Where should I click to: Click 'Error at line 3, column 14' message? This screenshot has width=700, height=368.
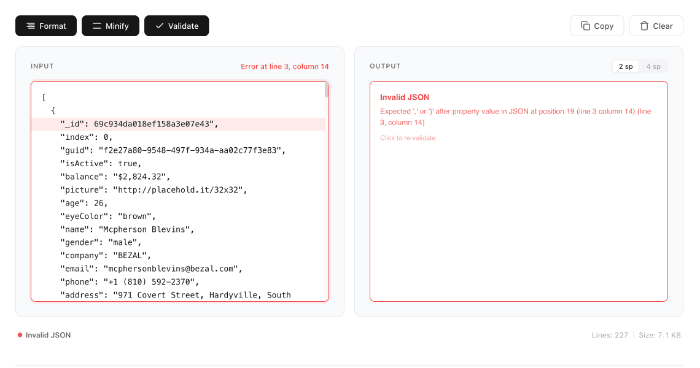pos(284,67)
